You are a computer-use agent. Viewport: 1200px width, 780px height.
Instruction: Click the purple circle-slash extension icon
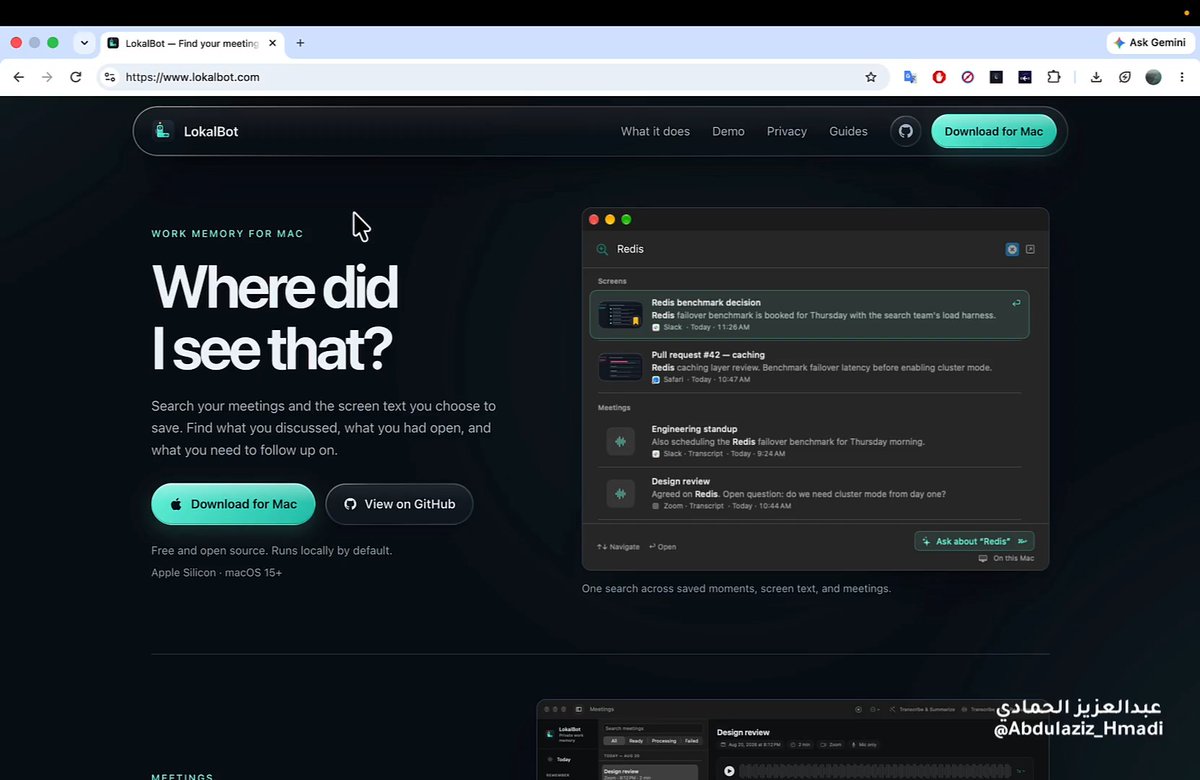967,77
